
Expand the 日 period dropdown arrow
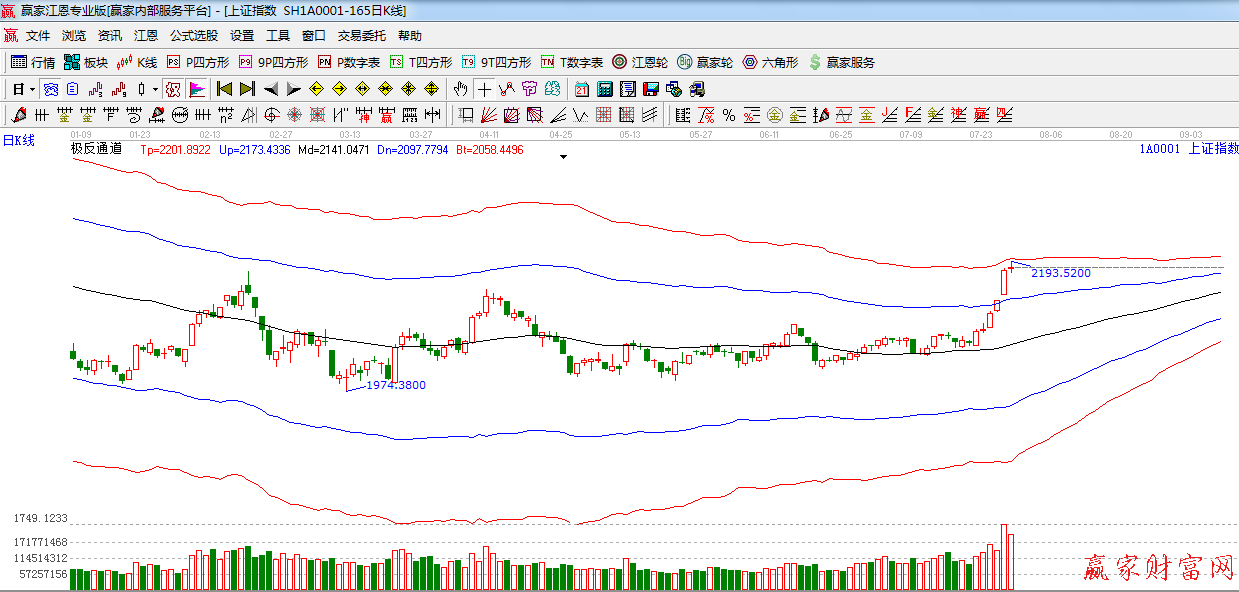pyautogui.click(x=32, y=89)
